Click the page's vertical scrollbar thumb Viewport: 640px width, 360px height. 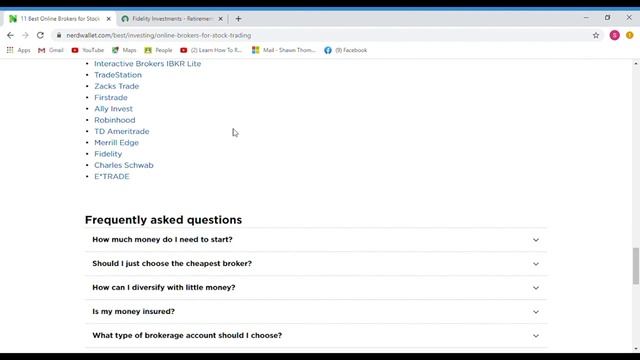(636, 266)
